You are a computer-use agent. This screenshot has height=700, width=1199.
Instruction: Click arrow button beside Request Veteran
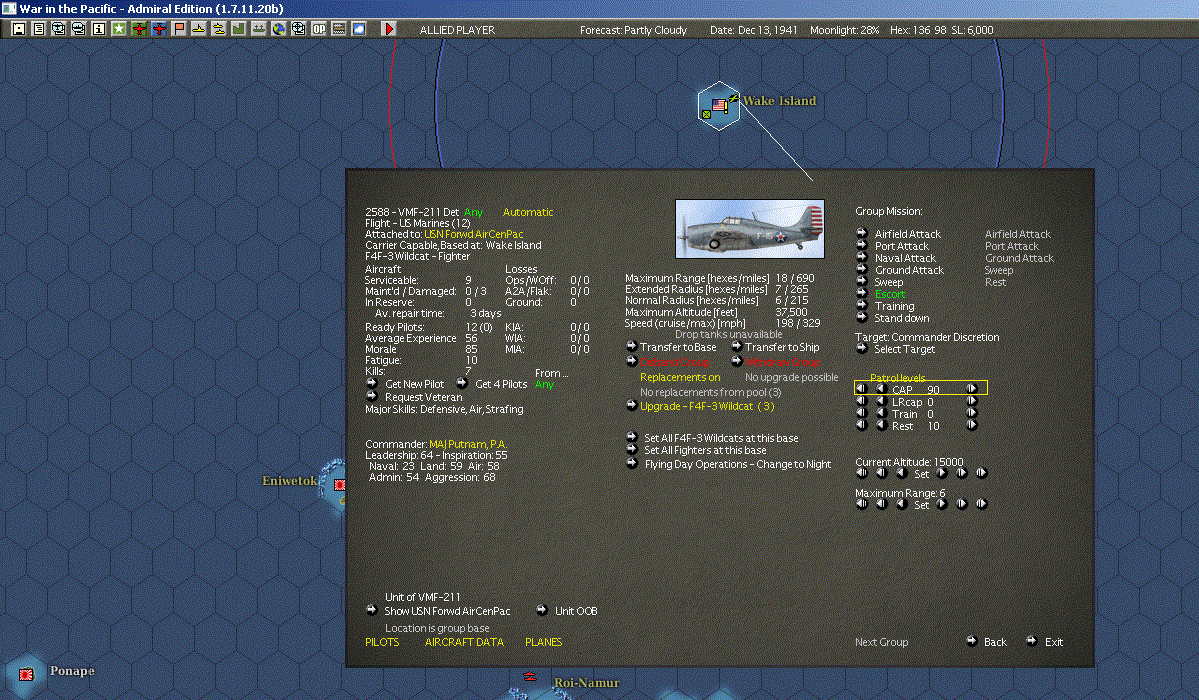pyautogui.click(x=372, y=396)
